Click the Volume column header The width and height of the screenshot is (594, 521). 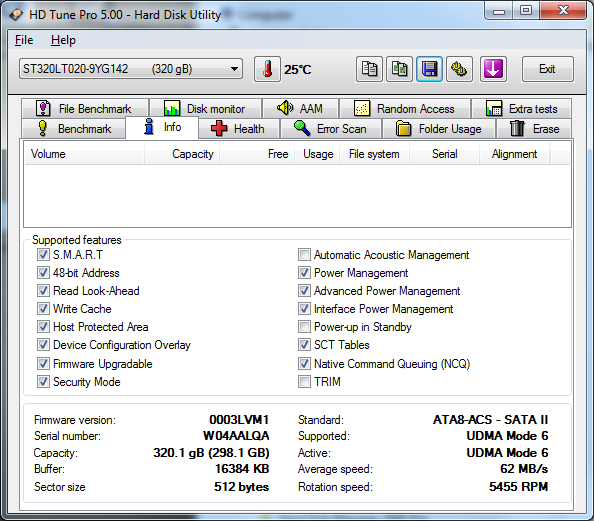tap(84, 154)
